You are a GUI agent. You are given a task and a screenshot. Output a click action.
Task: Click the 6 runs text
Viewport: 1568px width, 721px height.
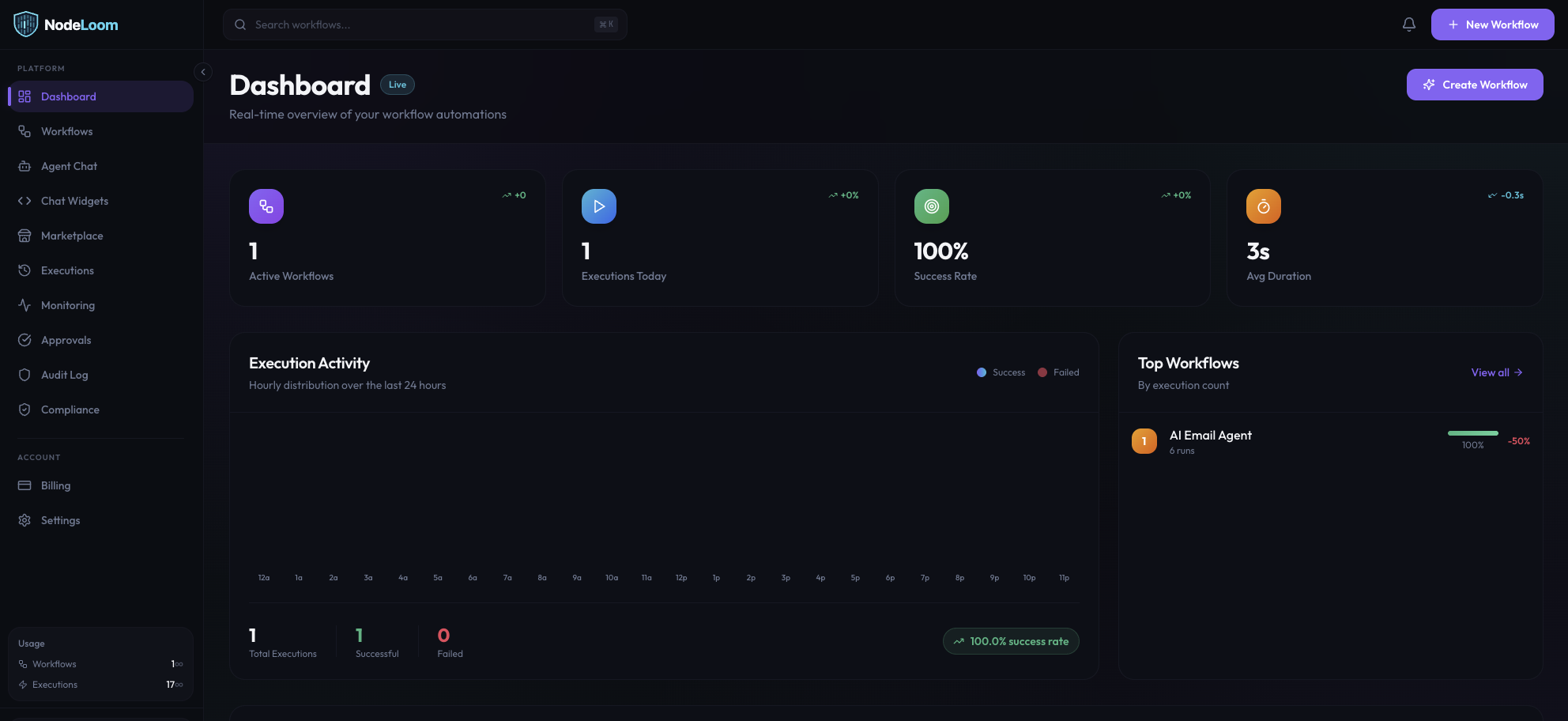tap(1182, 451)
